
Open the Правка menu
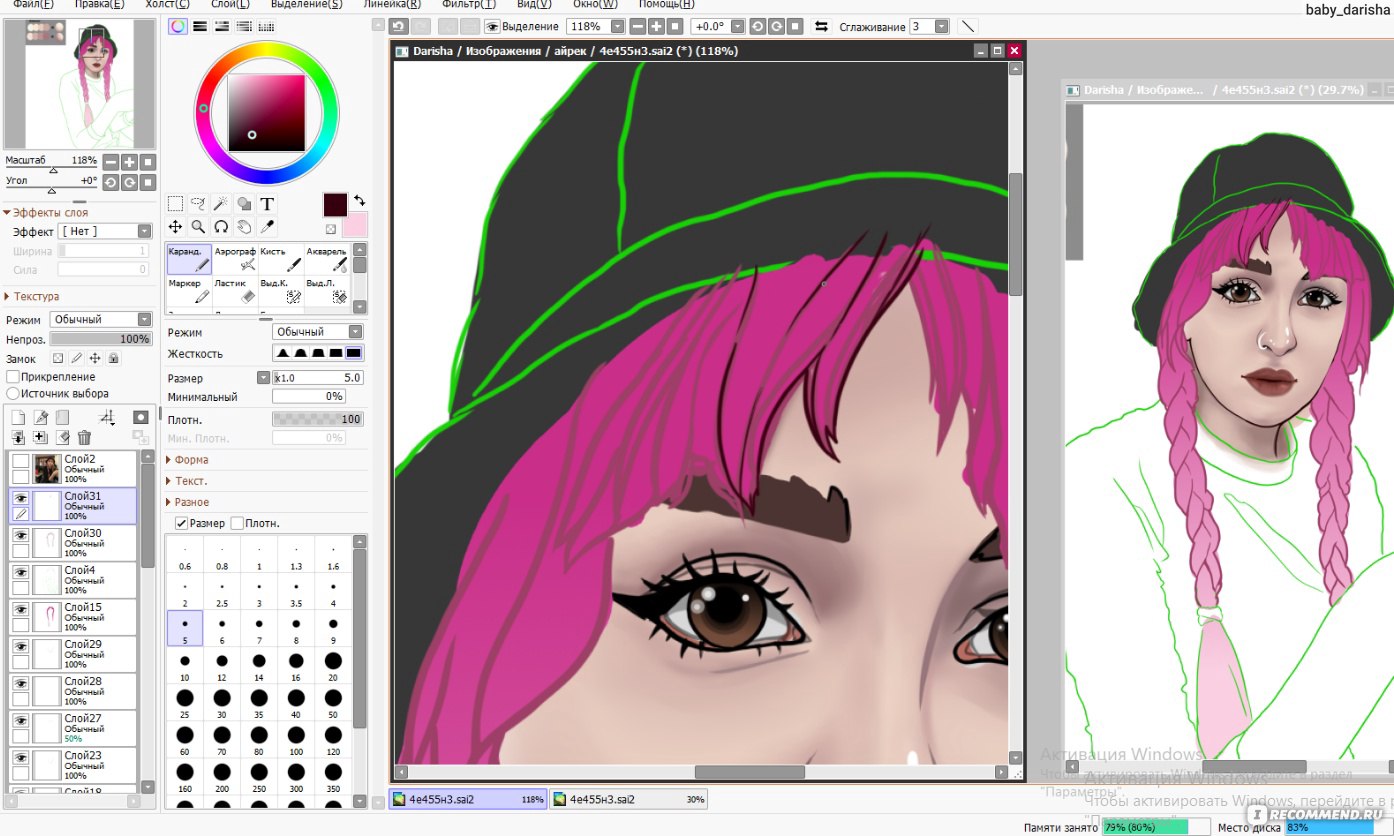click(100, 4)
